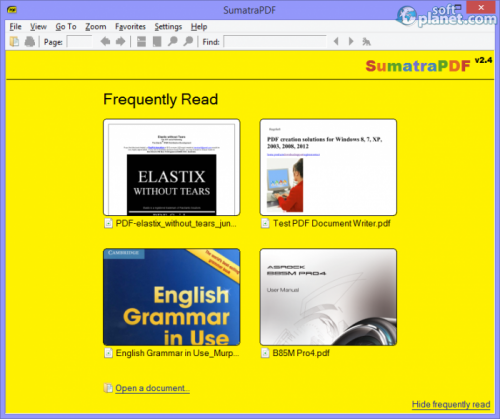This screenshot has width=500, height=419.
Task: Click the Page number input field
Action: tap(79, 42)
